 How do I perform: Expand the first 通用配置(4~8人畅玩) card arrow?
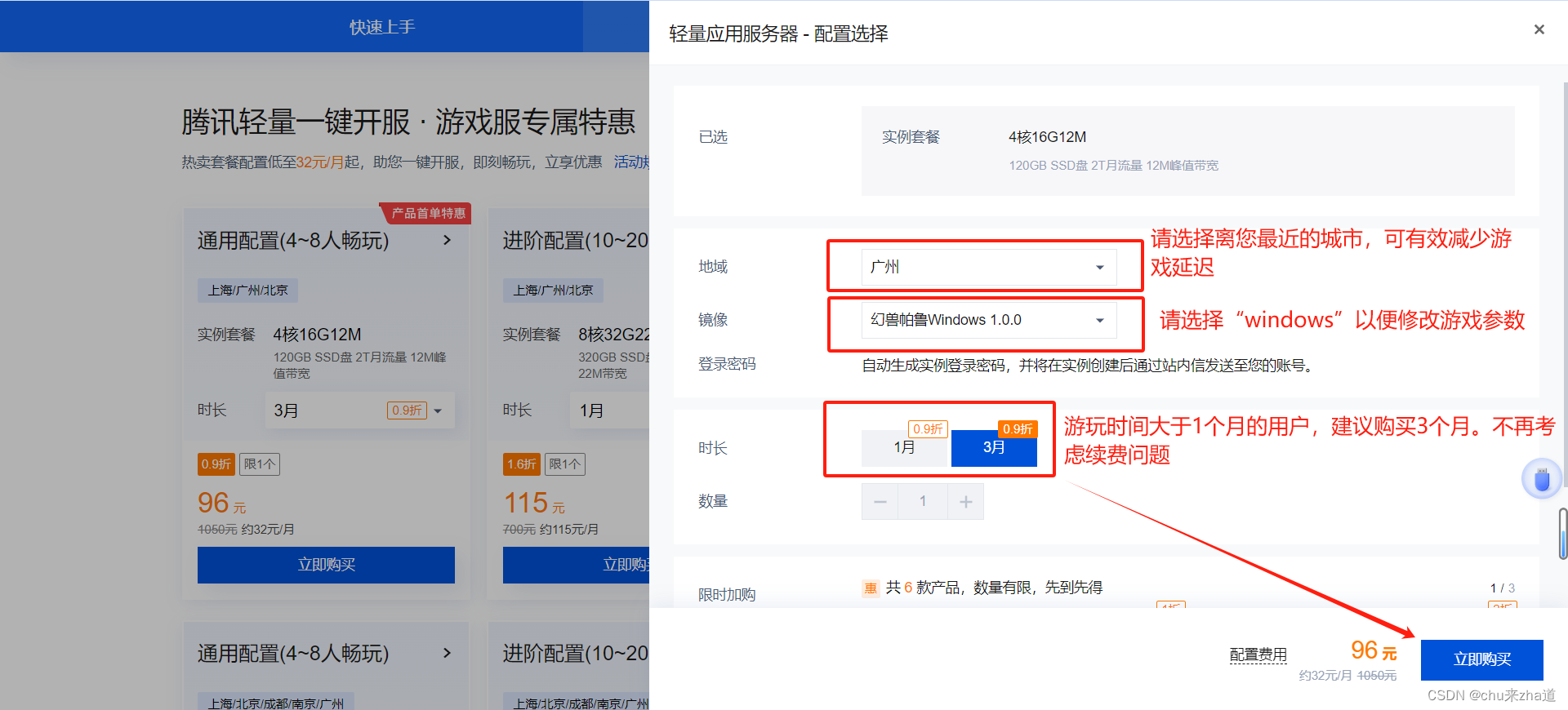(x=447, y=240)
